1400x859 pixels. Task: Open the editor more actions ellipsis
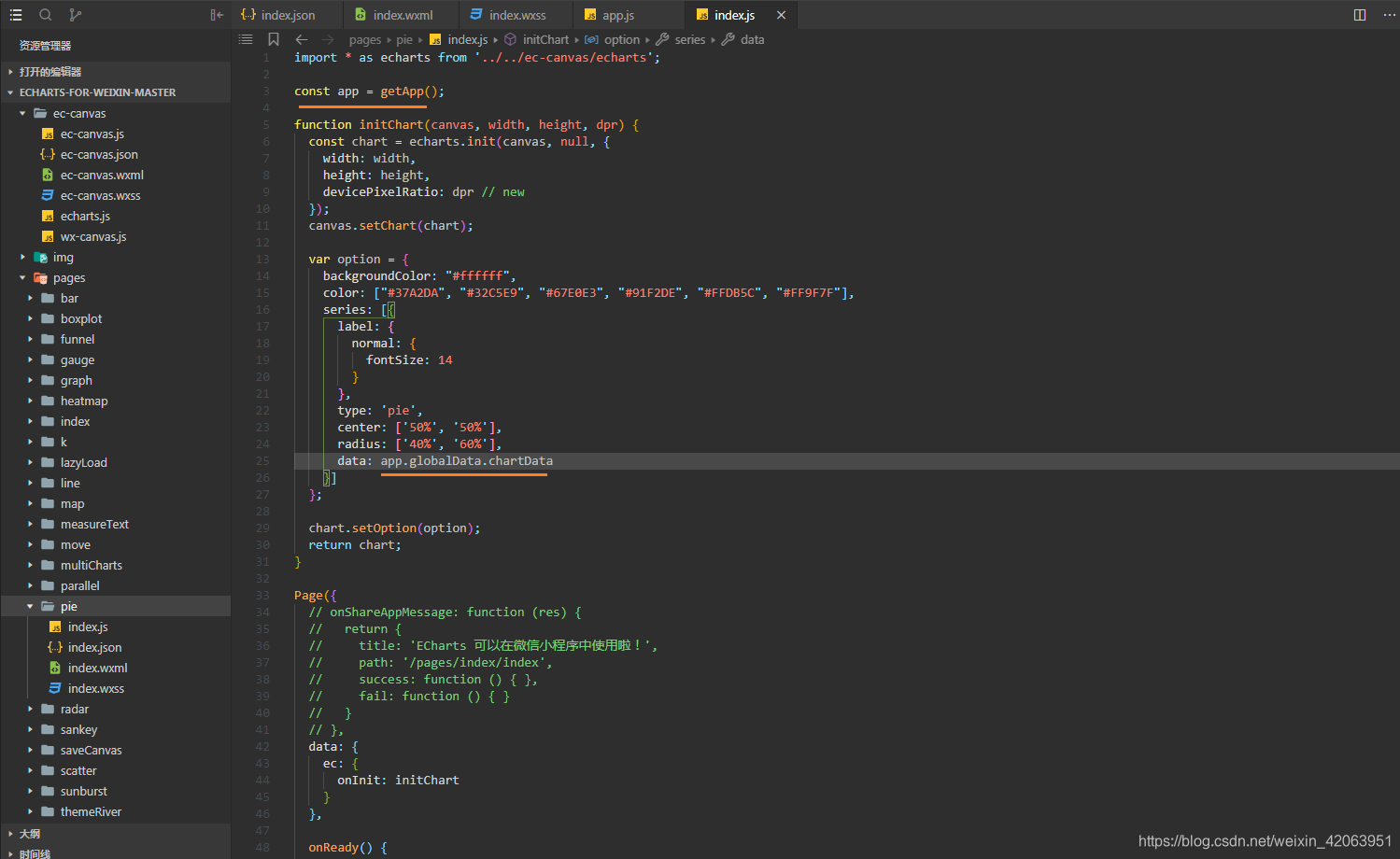[1389, 15]
